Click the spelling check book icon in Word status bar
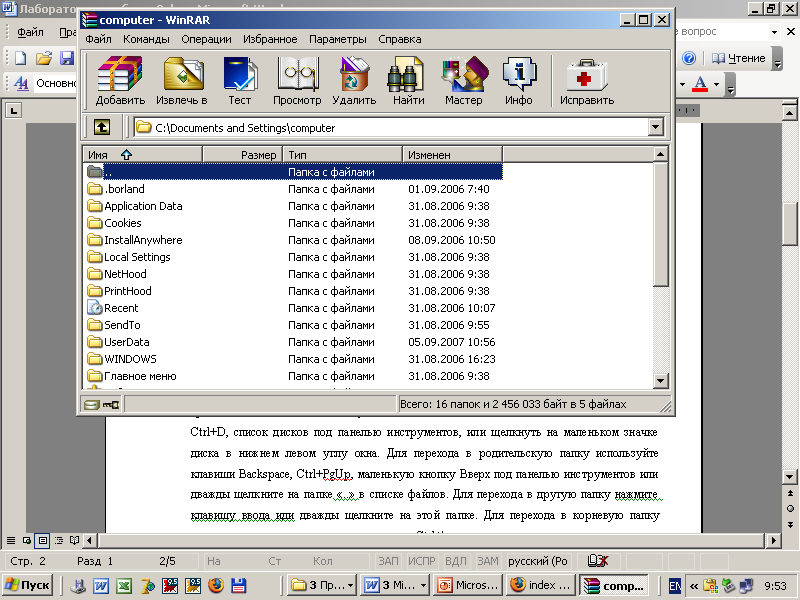The height and width of the screenshot is (600, 800). pyautogui.click(x=598, y=561)
